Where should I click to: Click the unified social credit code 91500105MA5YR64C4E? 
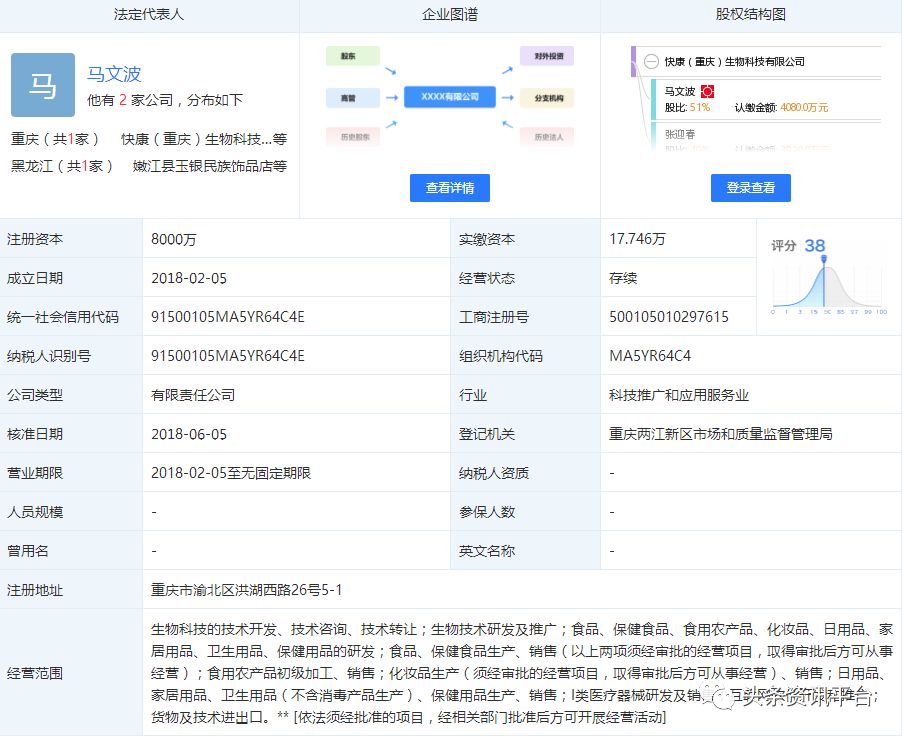228,317
